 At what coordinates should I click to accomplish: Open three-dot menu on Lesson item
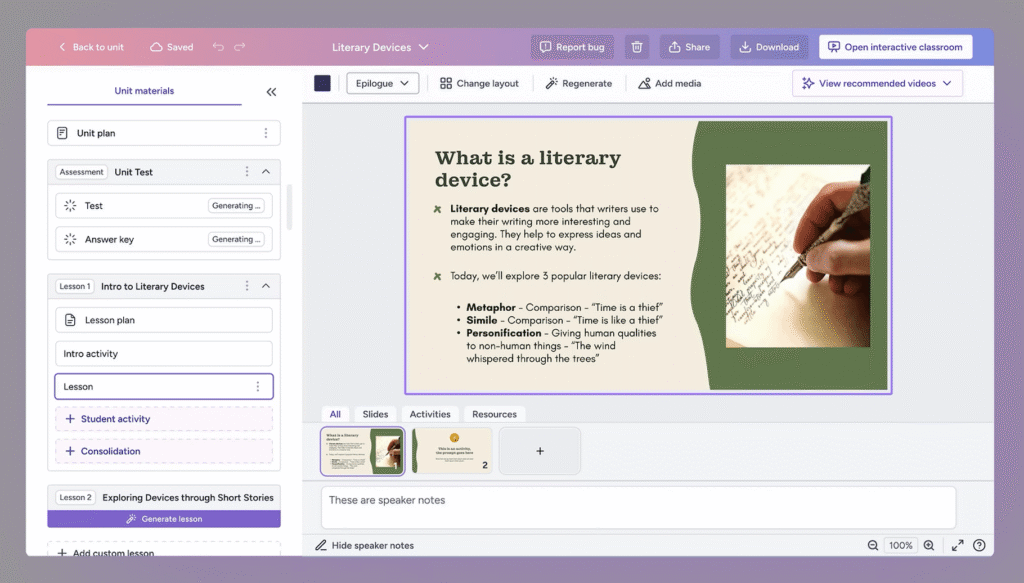258,386
